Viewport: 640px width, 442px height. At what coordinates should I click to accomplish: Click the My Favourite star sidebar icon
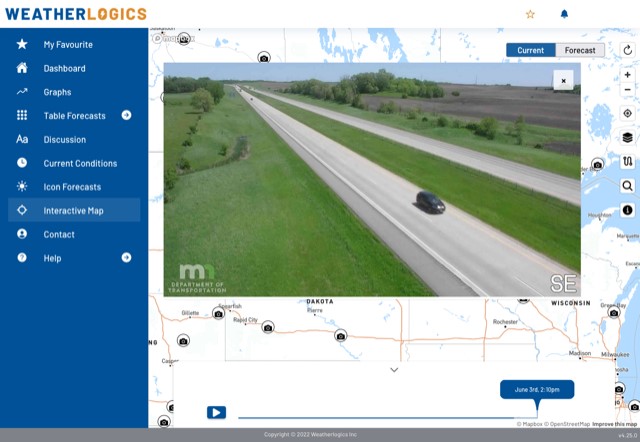(22, 44)
